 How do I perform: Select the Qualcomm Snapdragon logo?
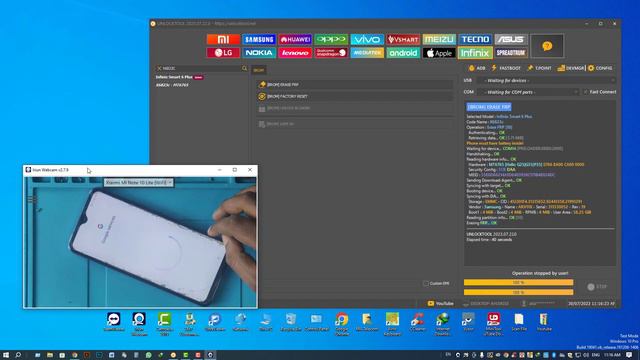pyautogui.click(x=331, y=53)
